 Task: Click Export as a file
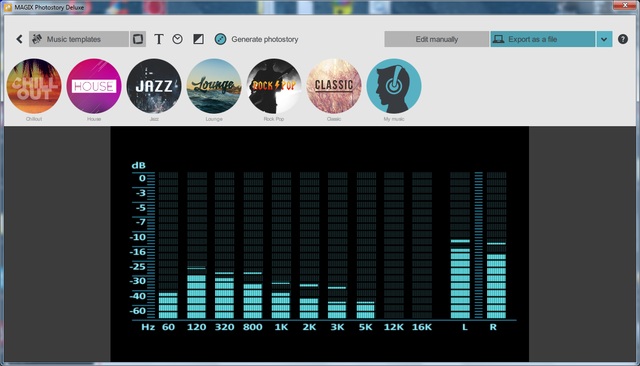[x=542, y=39]
